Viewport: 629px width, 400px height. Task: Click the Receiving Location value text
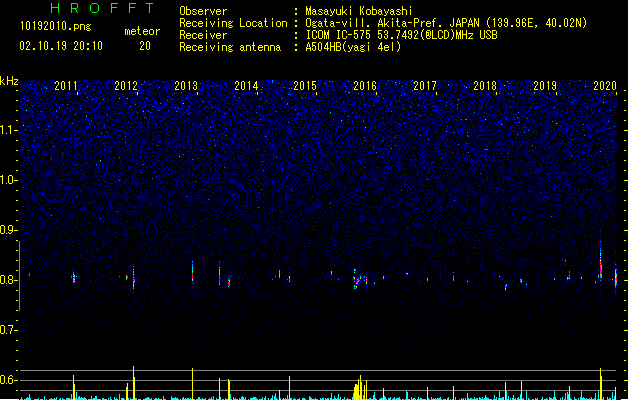(x=446, y=23)
